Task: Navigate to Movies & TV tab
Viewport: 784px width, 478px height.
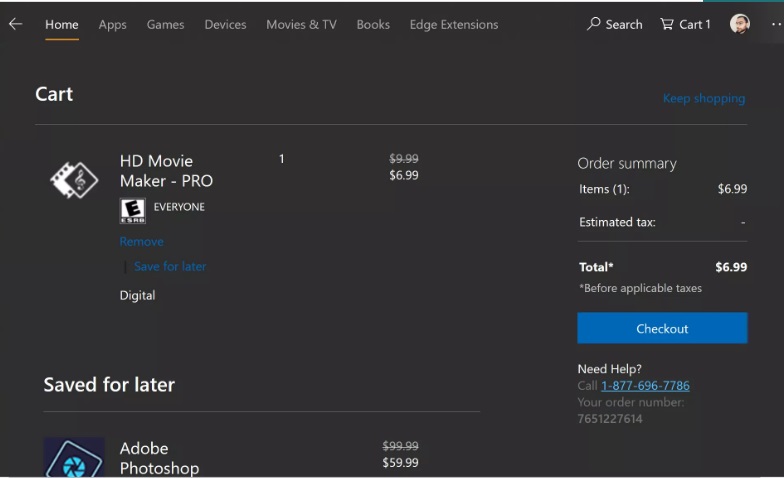Action: click(x=301, y=24)
